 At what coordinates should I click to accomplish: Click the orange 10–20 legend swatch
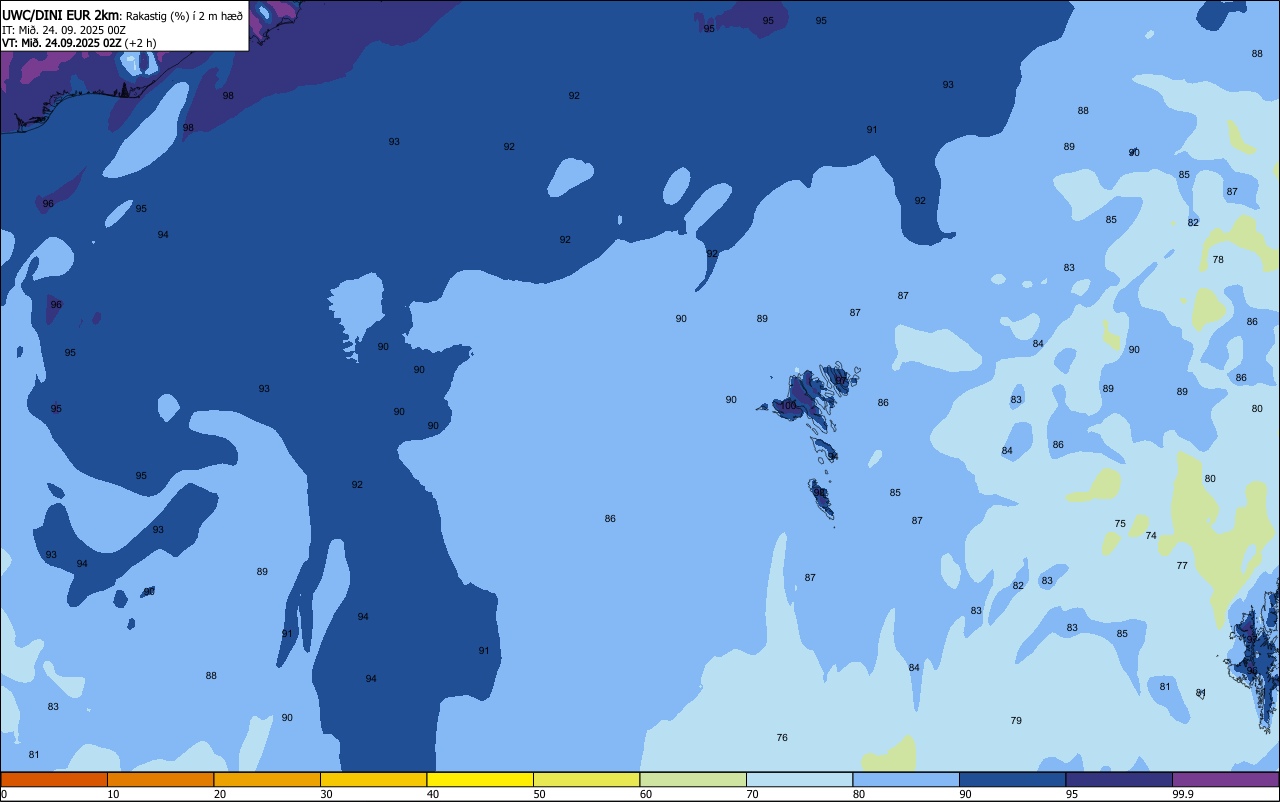(160, 779)
